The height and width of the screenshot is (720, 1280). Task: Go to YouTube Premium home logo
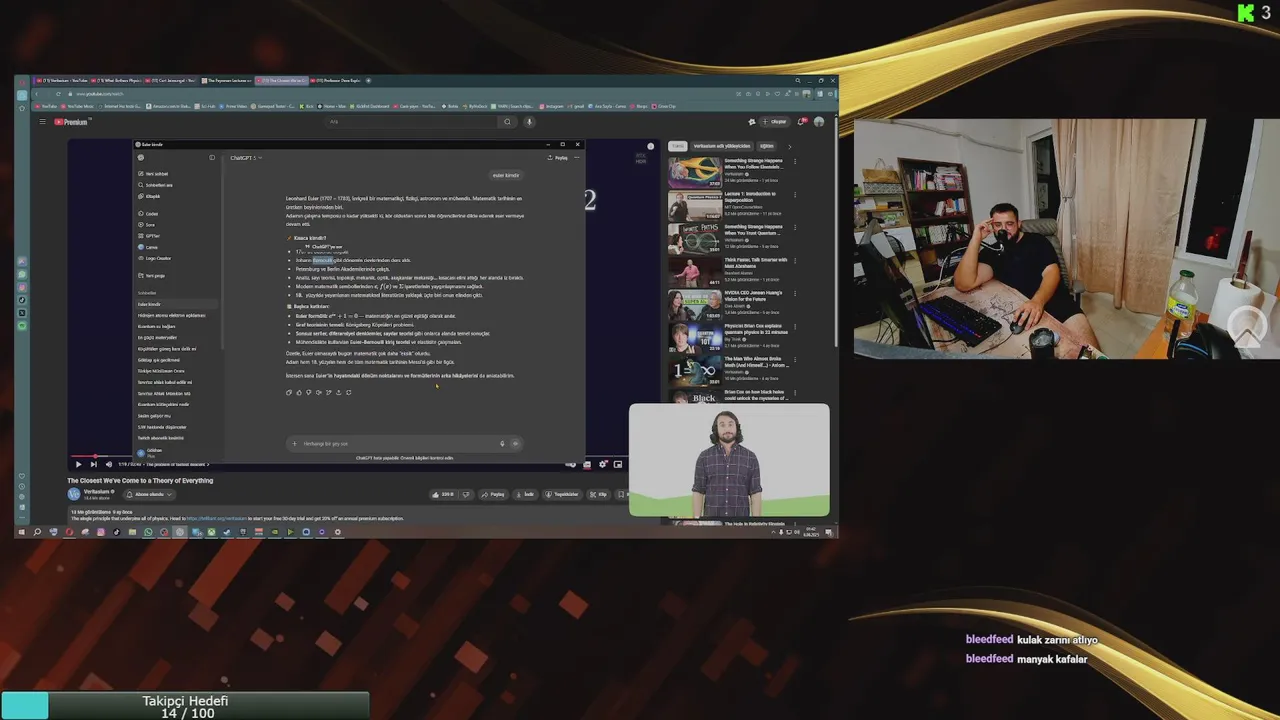[71, 122]
